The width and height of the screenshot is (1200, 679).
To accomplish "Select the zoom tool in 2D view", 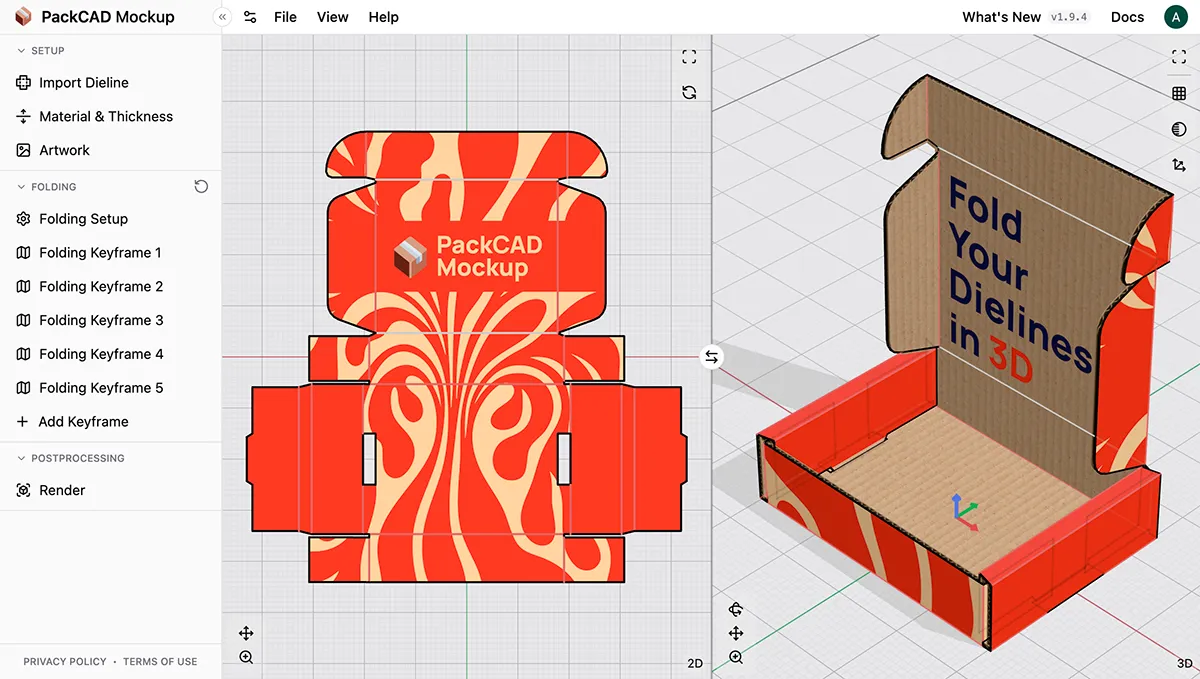I will point(246,657).
